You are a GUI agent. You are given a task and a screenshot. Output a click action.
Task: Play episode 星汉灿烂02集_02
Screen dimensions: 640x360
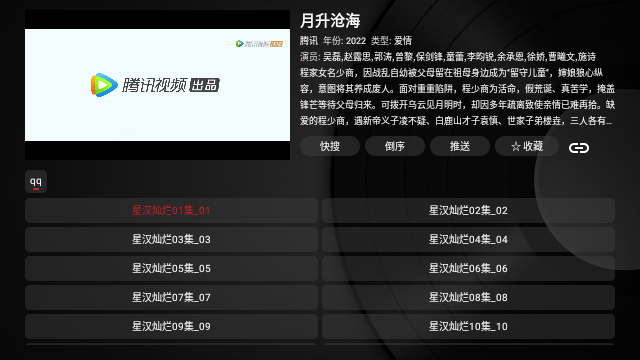point(468,211)
